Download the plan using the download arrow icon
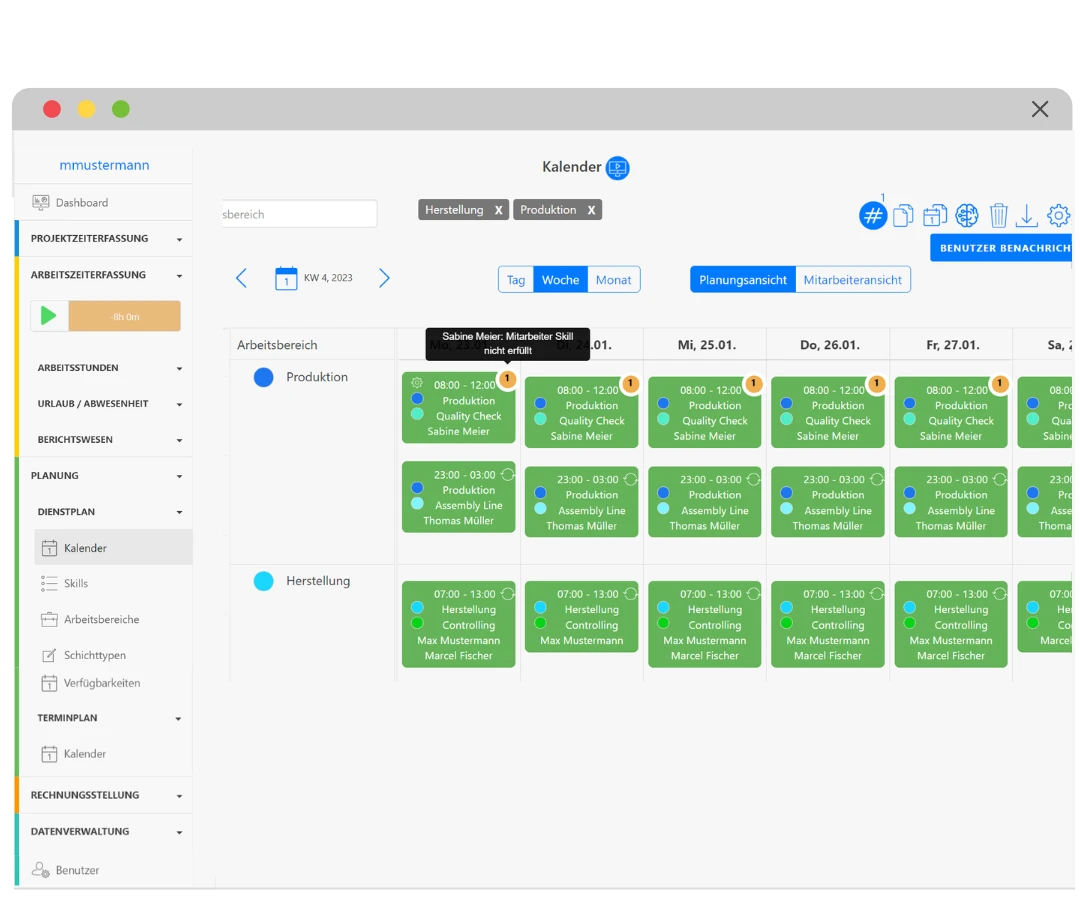Viewport: 1080px width, 919px height. pos(1026,215)
